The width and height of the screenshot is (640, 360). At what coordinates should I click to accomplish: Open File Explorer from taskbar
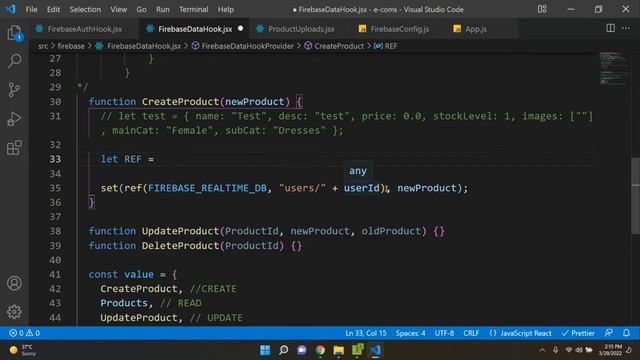point(338,350)
